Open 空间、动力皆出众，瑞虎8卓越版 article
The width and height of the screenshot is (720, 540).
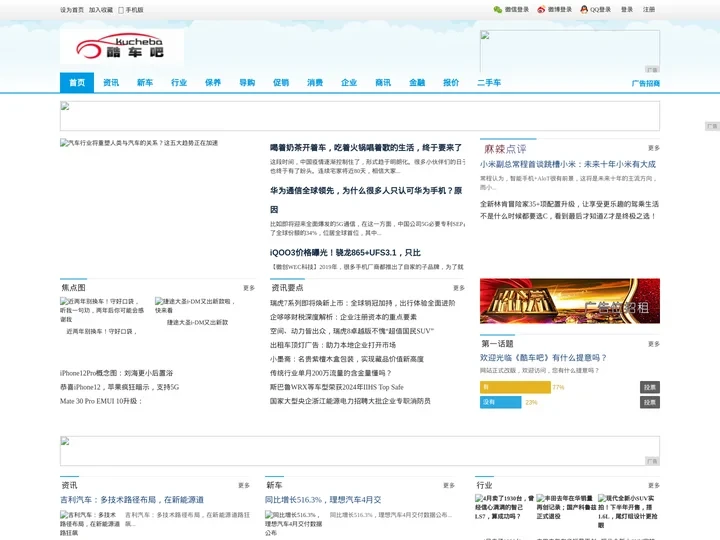[352, 331]
